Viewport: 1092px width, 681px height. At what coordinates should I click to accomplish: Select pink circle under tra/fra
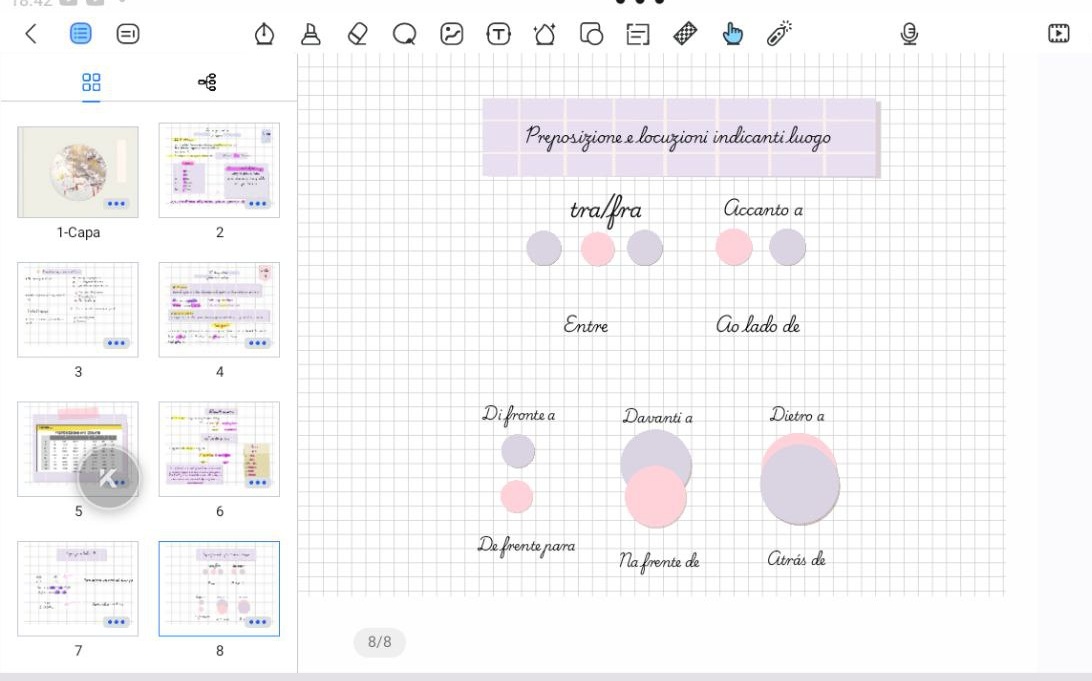click(598, 249)
